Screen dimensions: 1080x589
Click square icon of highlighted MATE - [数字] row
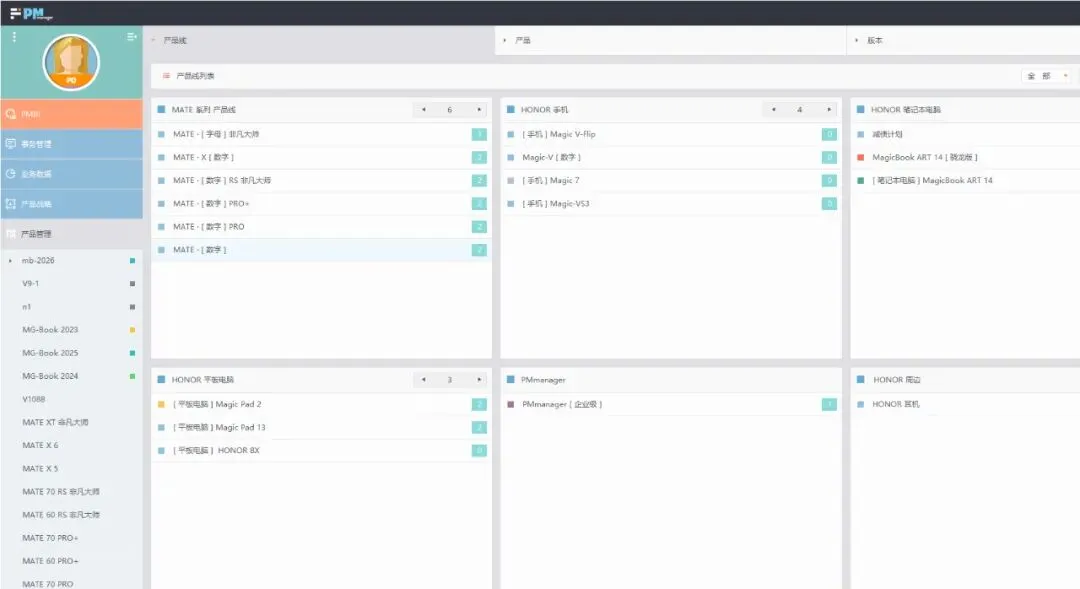[161, 250]
